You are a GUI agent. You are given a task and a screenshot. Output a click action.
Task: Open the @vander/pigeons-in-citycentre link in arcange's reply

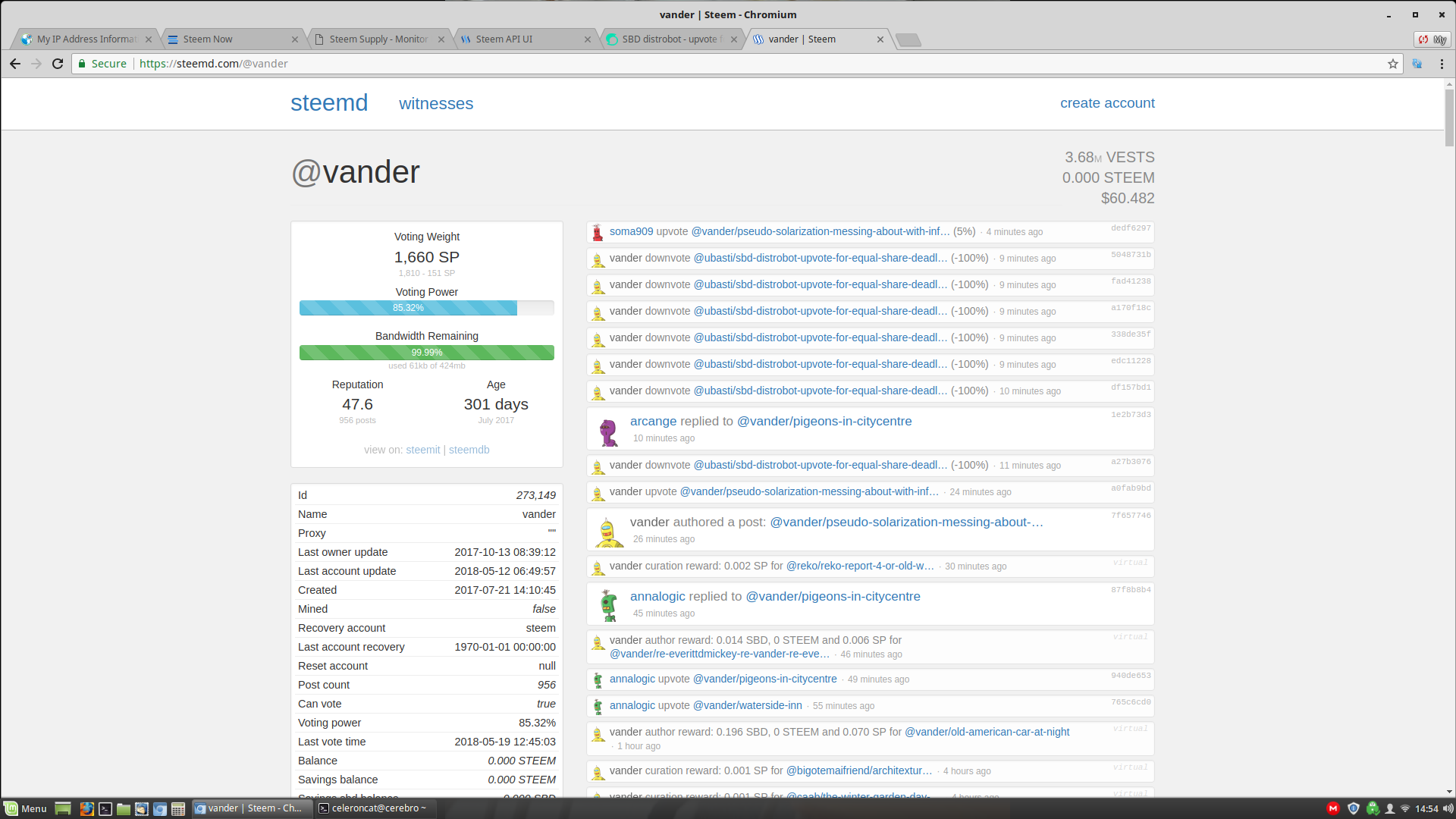(x=824, y=422)
